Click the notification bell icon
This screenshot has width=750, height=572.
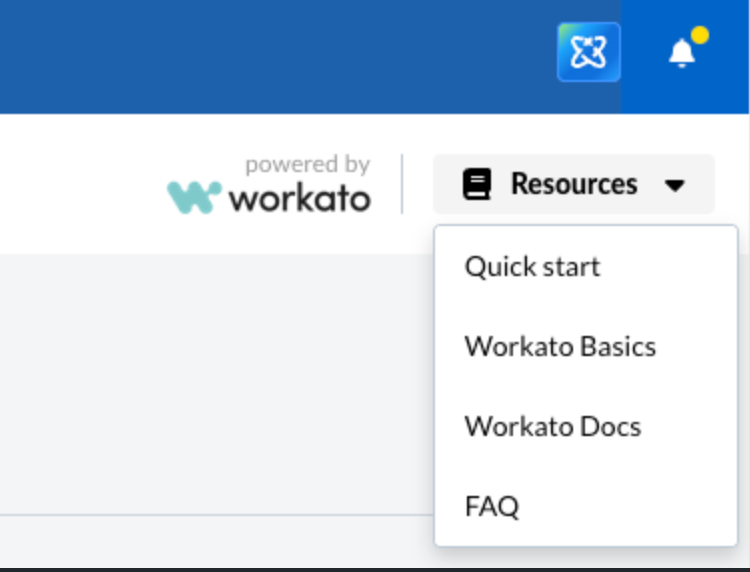pos(681,53)
